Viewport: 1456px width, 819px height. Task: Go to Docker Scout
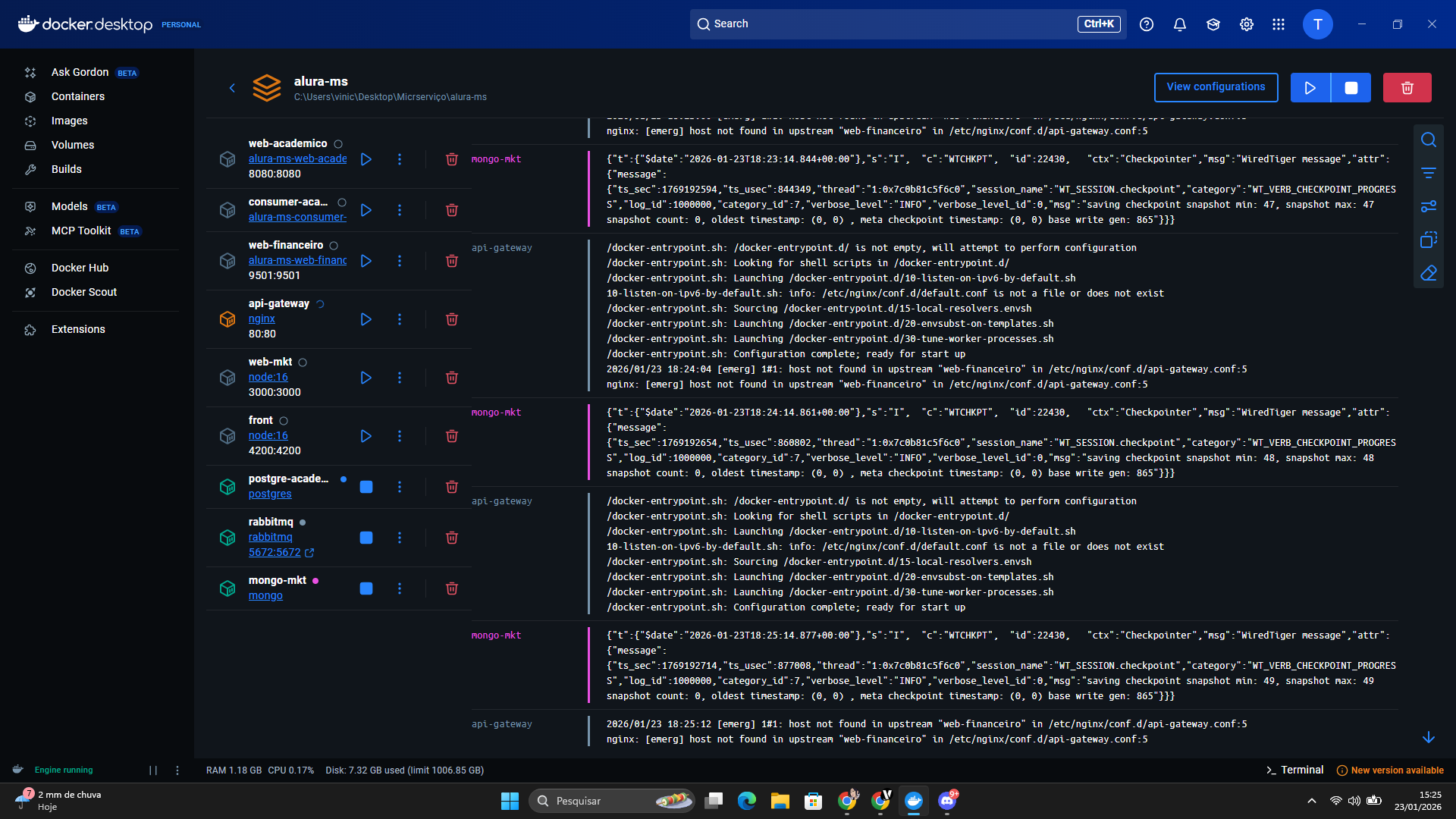tap(83, 292)
